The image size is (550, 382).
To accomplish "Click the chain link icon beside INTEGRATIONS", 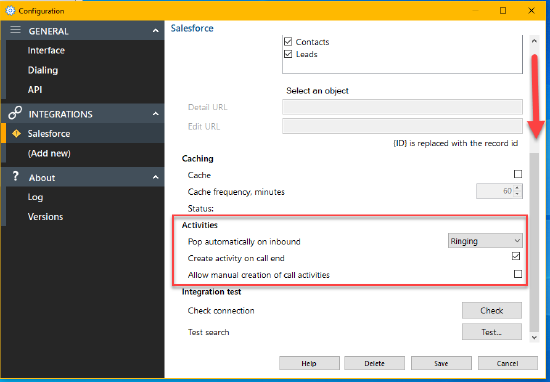I will [15, 113].
